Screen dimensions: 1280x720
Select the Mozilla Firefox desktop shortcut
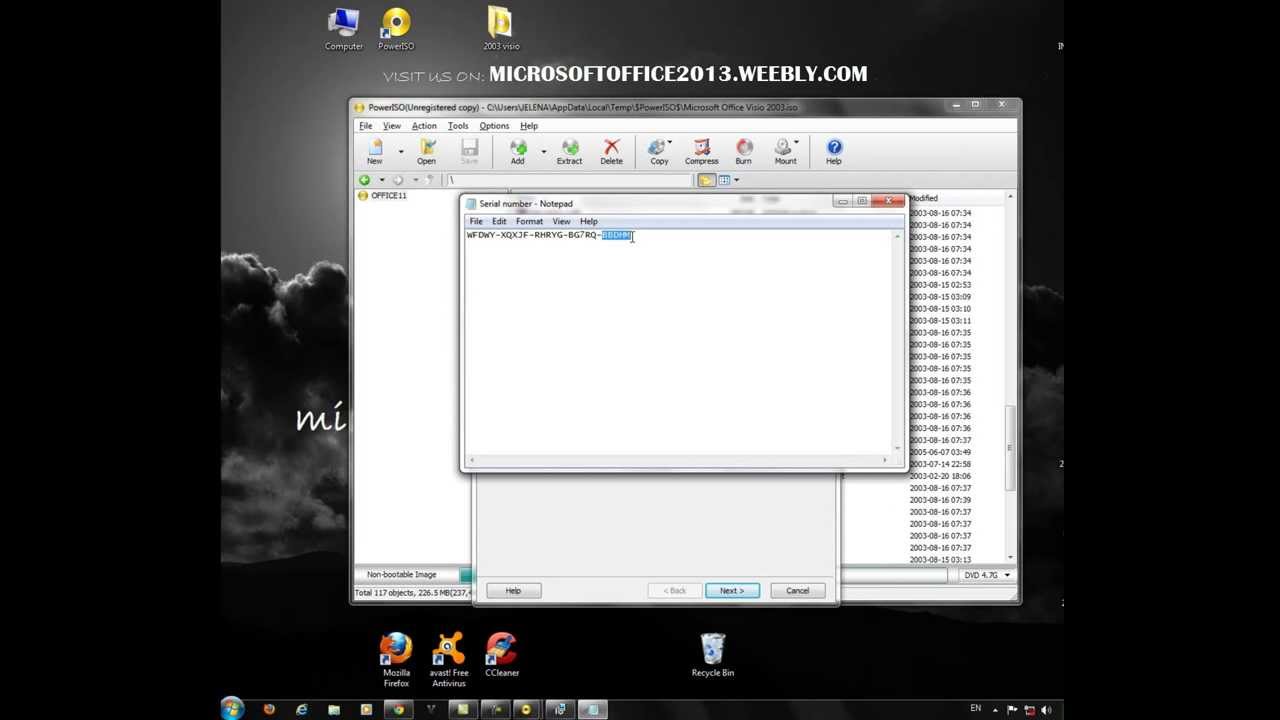click(396, 659)
